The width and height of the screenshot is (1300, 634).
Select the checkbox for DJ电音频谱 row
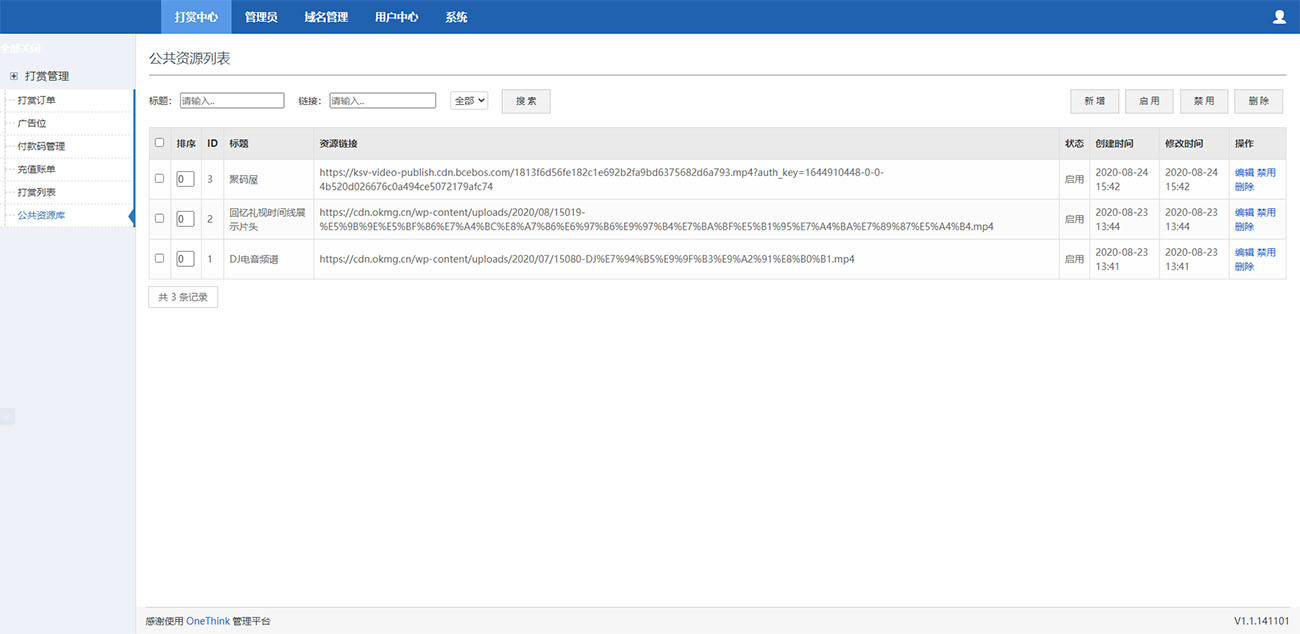[160, 258]
